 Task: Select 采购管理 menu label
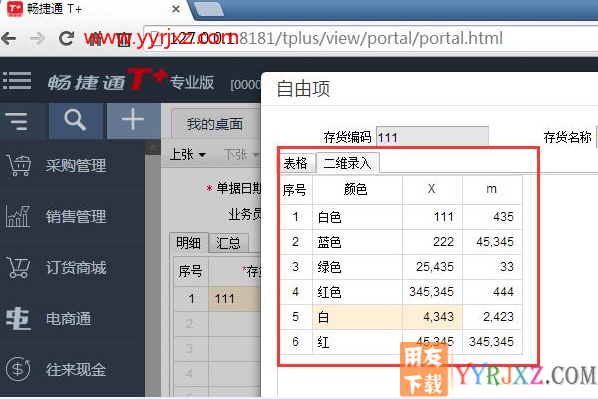coord(76,166)
